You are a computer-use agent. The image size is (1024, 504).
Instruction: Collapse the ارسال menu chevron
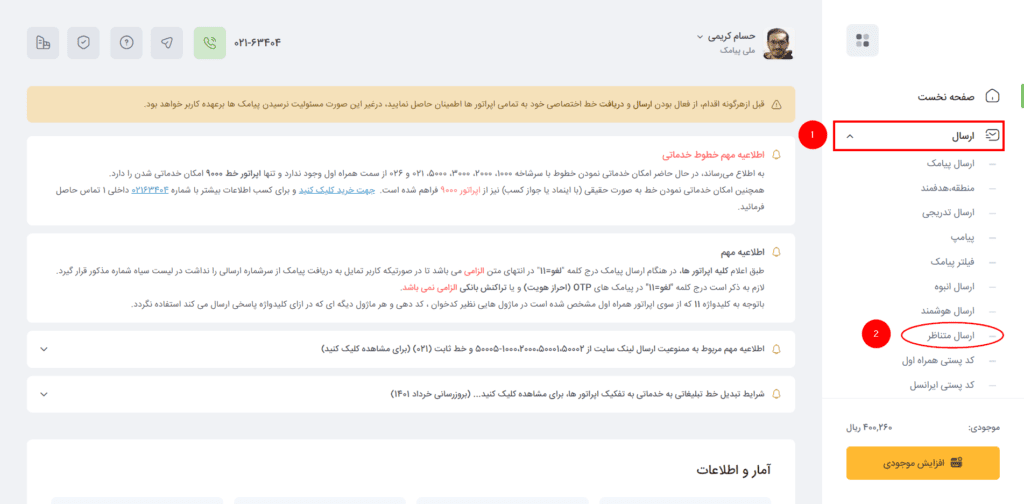tap(850, 136)
